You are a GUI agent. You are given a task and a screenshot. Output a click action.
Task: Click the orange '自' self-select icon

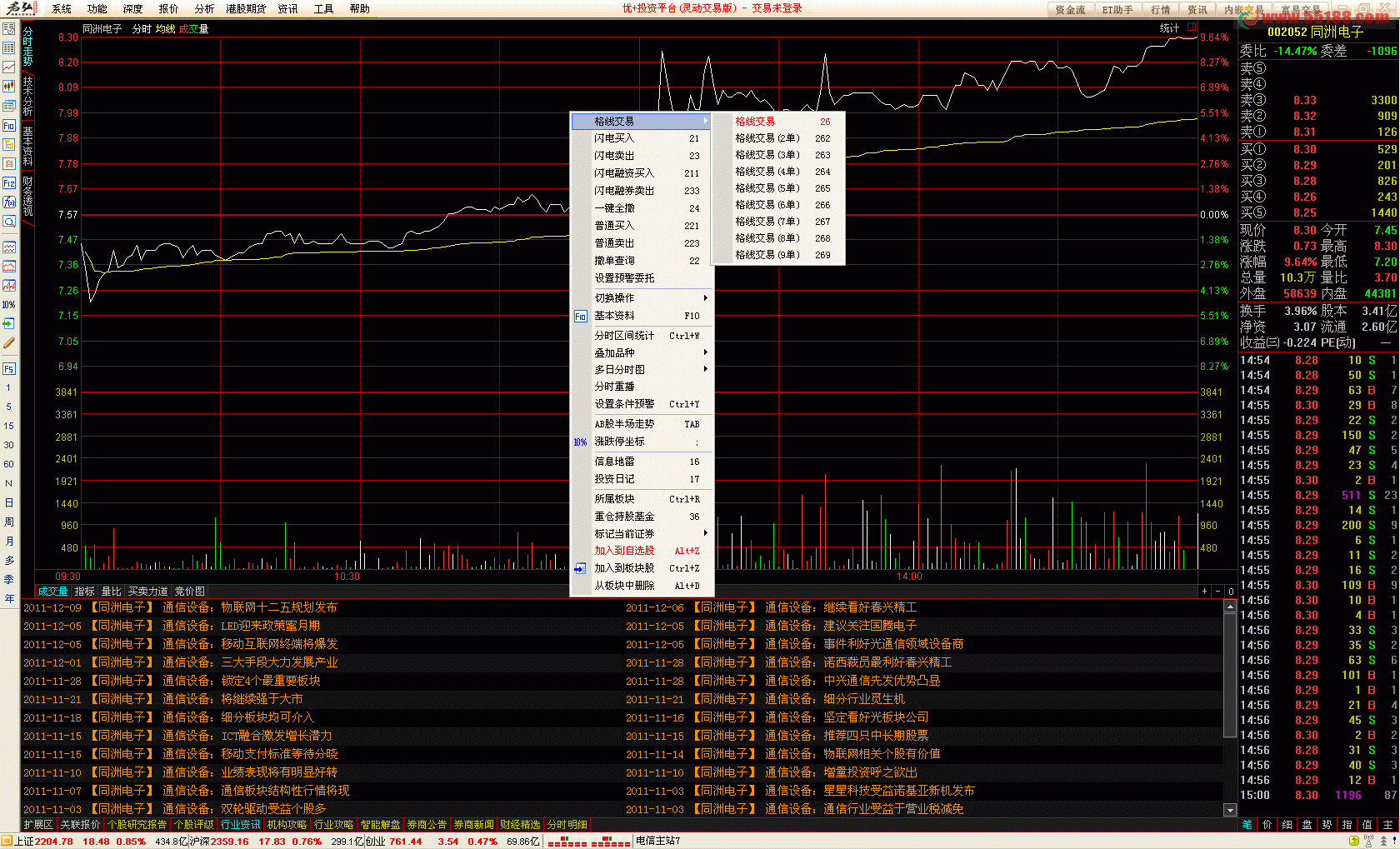click(x=9, y=164)
